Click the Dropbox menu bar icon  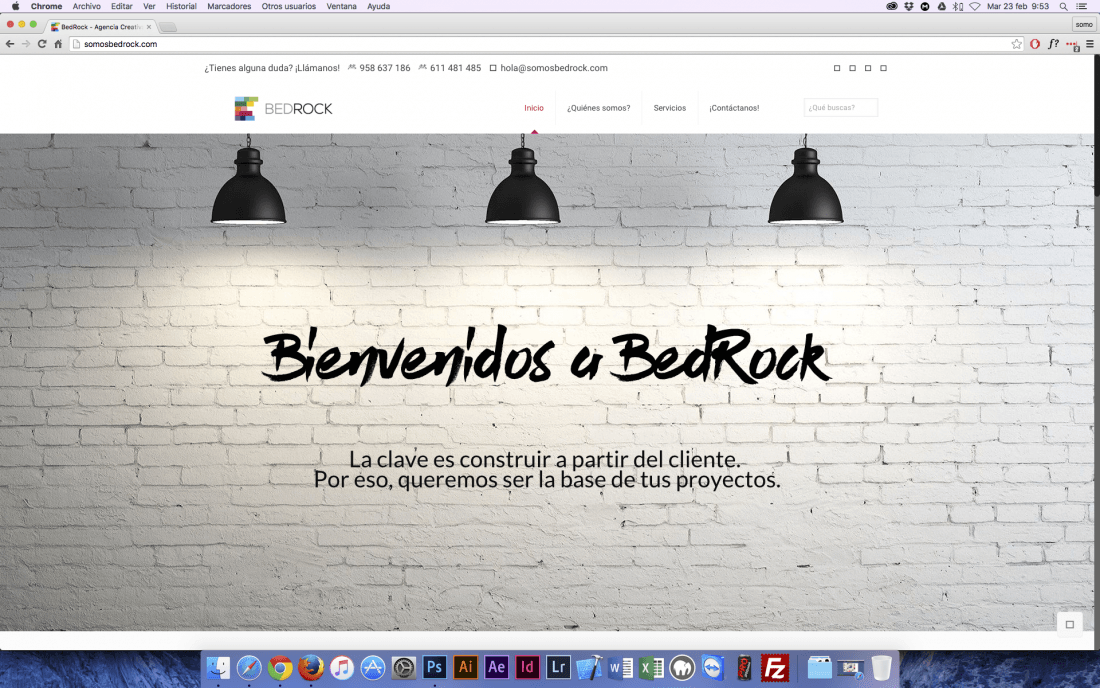[x=908, y=6]
